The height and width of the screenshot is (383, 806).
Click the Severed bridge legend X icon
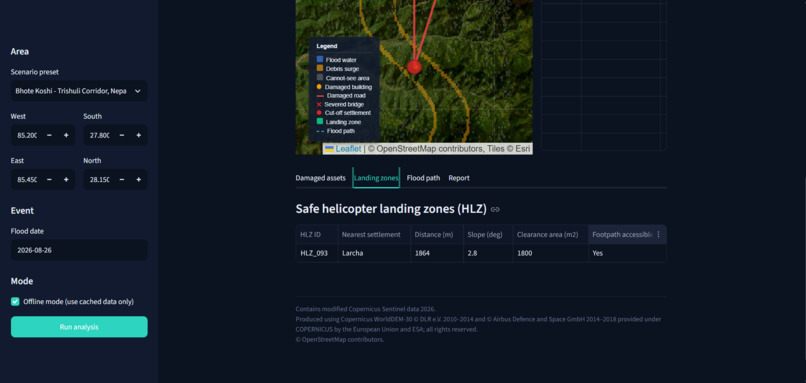point(319,104)
